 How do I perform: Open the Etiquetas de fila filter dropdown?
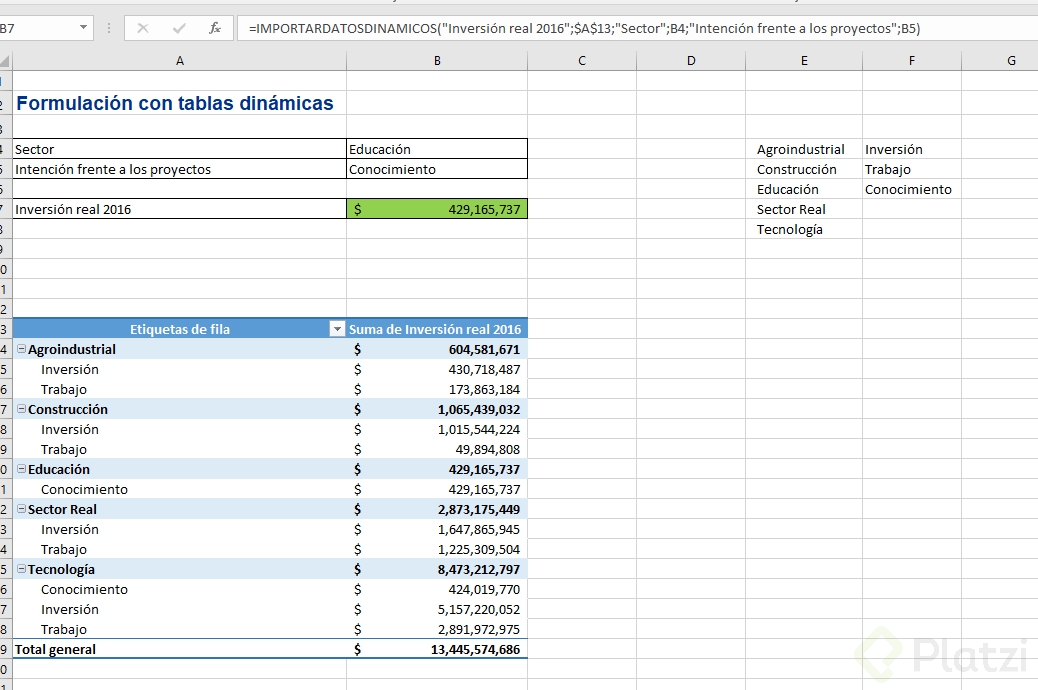[x=336, y=329]
